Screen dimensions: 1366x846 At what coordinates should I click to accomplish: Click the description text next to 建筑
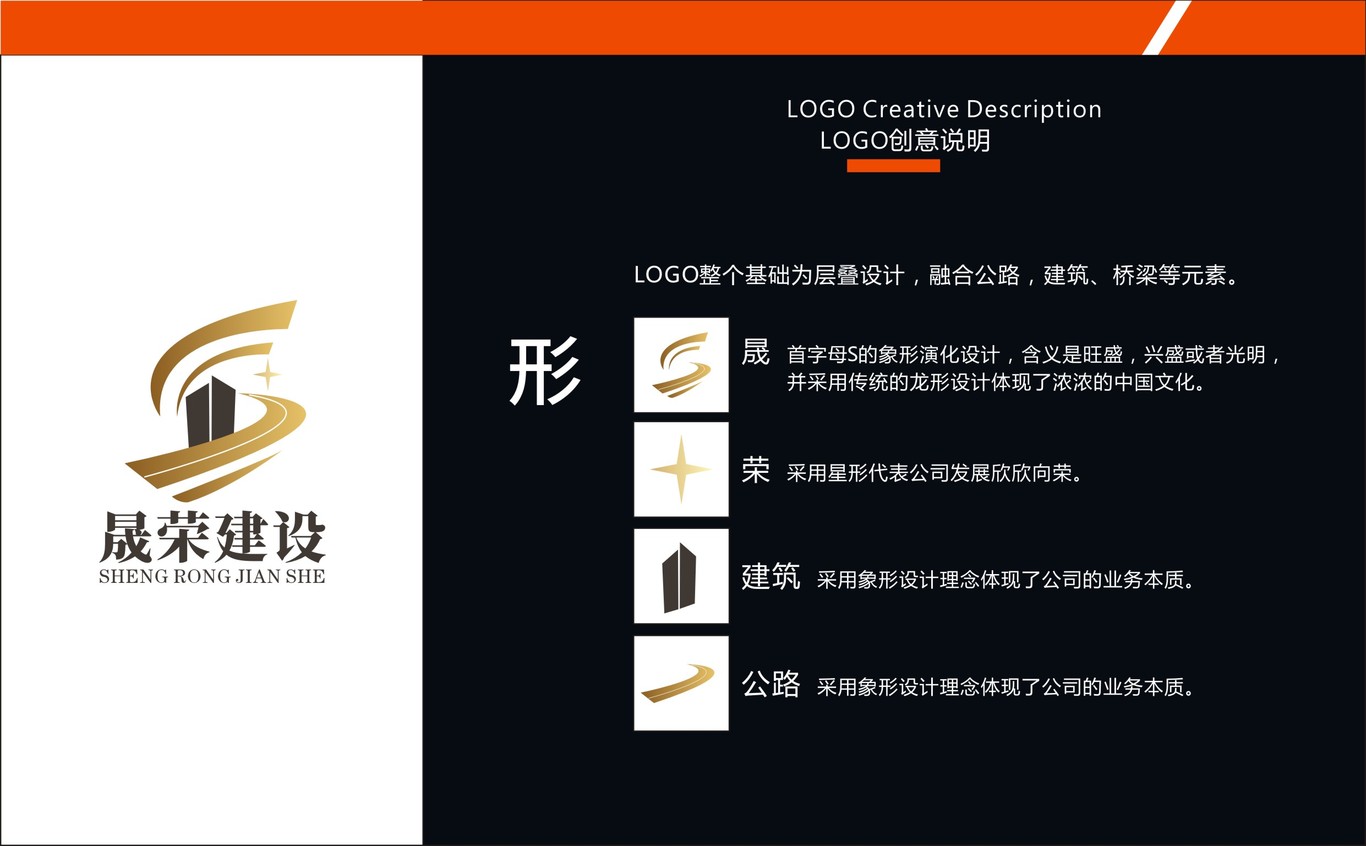click(1007, 580)
